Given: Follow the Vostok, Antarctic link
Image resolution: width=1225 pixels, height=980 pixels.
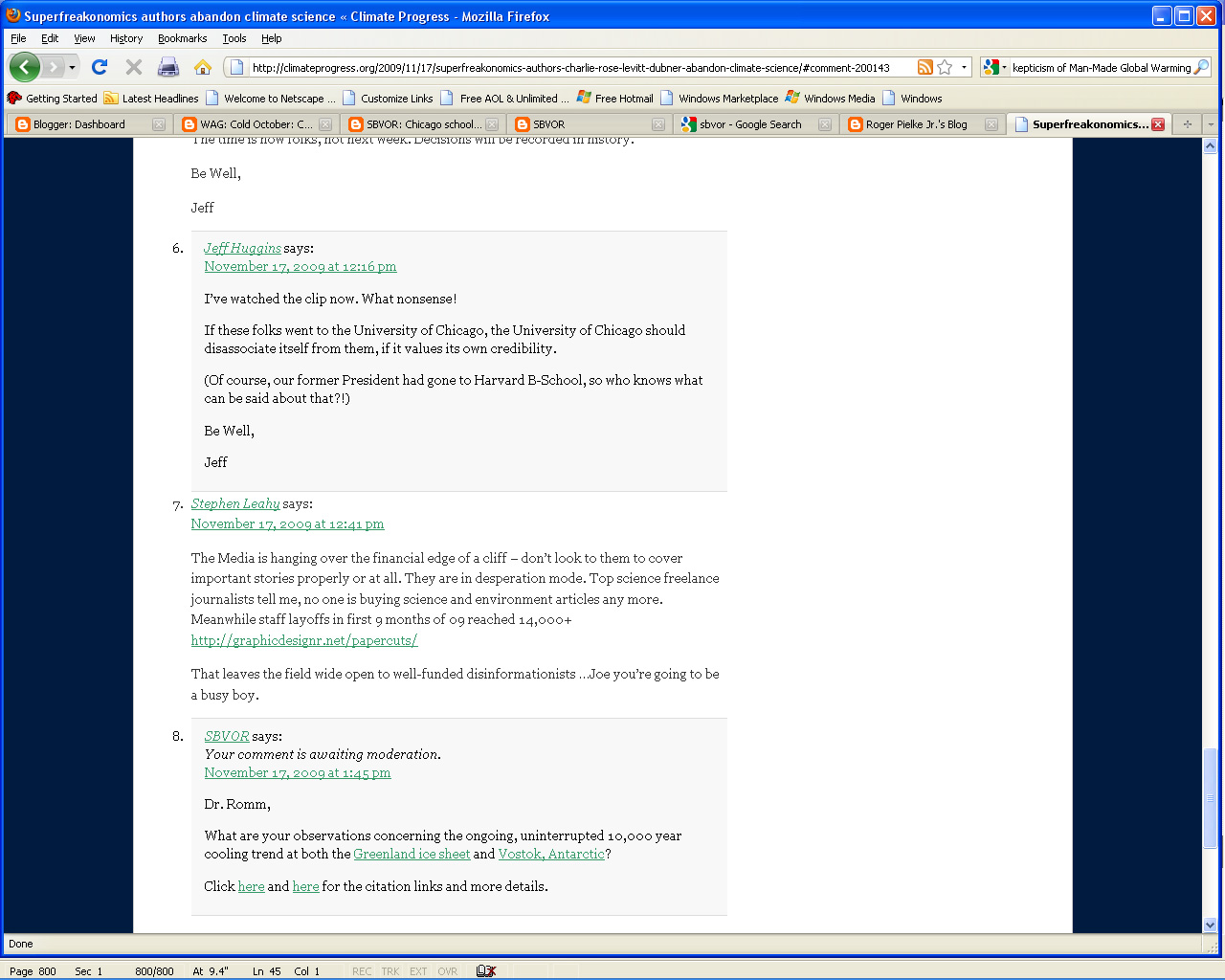Looking at the screenshot, I should (x=551, y=855).
